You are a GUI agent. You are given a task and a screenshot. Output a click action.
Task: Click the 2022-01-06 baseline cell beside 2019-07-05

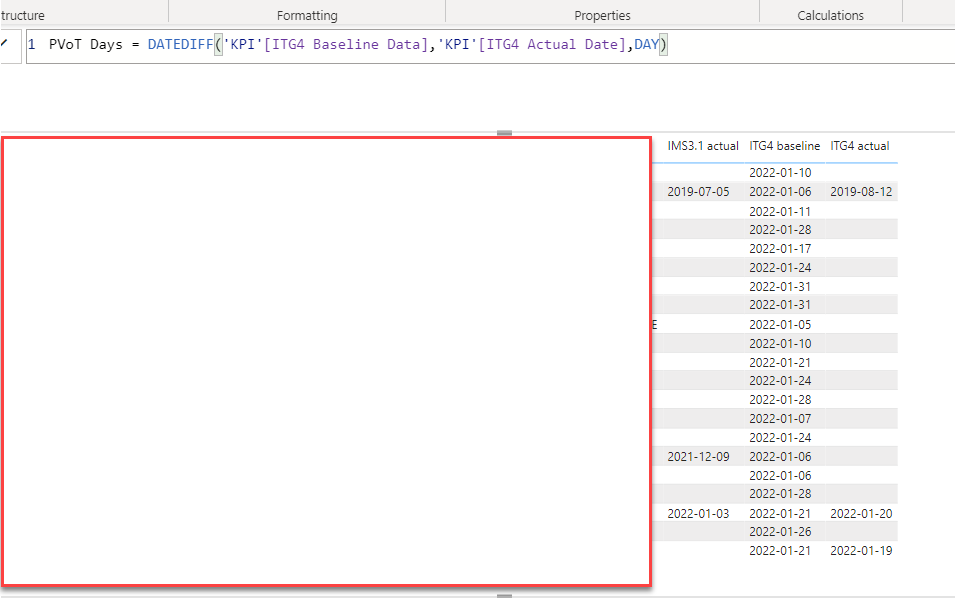780,192
